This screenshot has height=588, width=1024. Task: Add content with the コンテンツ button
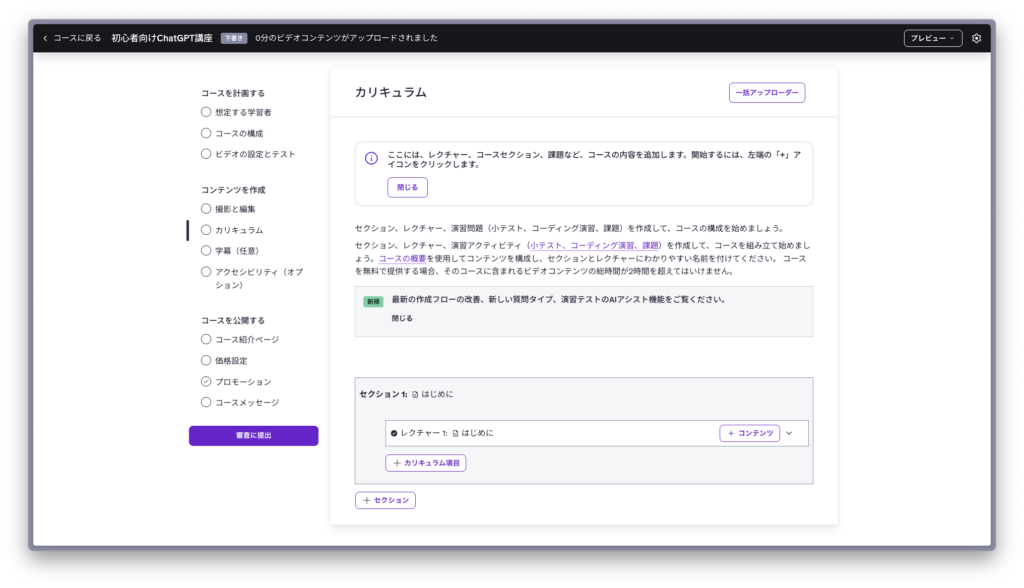click(x=749, y=433)
